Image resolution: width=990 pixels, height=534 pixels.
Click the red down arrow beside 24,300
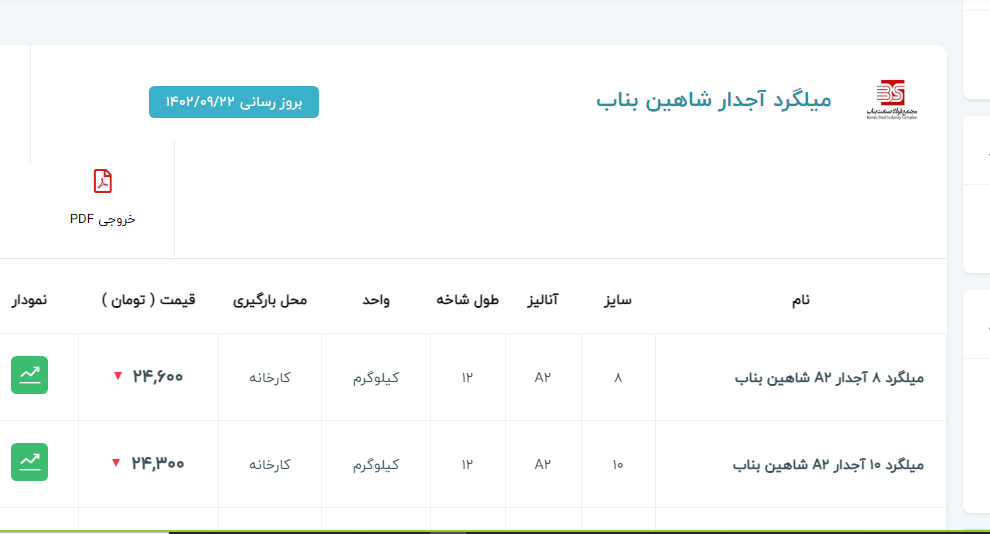pos(116,463)
